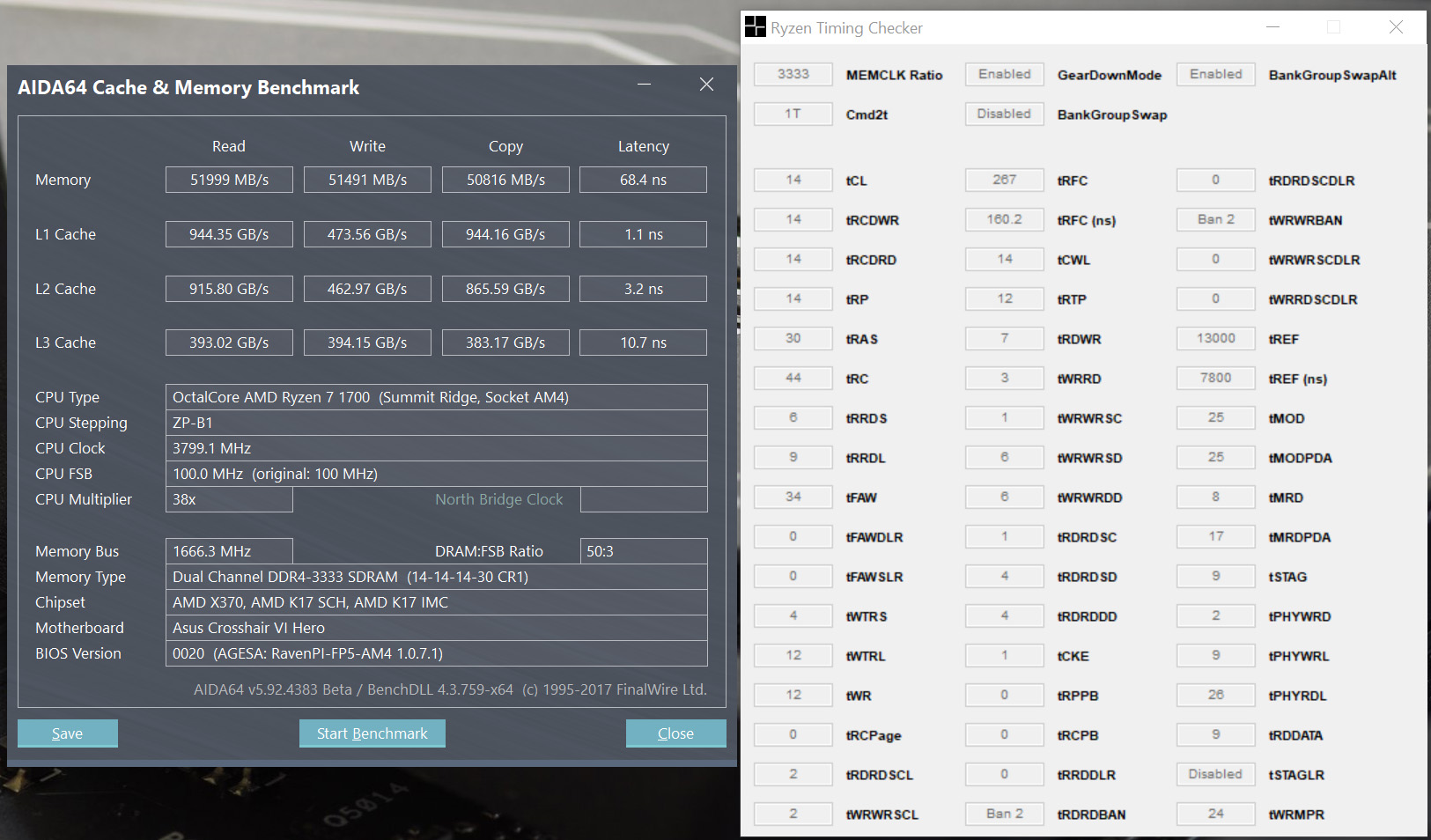Click the Chipset field AMD X370

(x=436, y=602)
